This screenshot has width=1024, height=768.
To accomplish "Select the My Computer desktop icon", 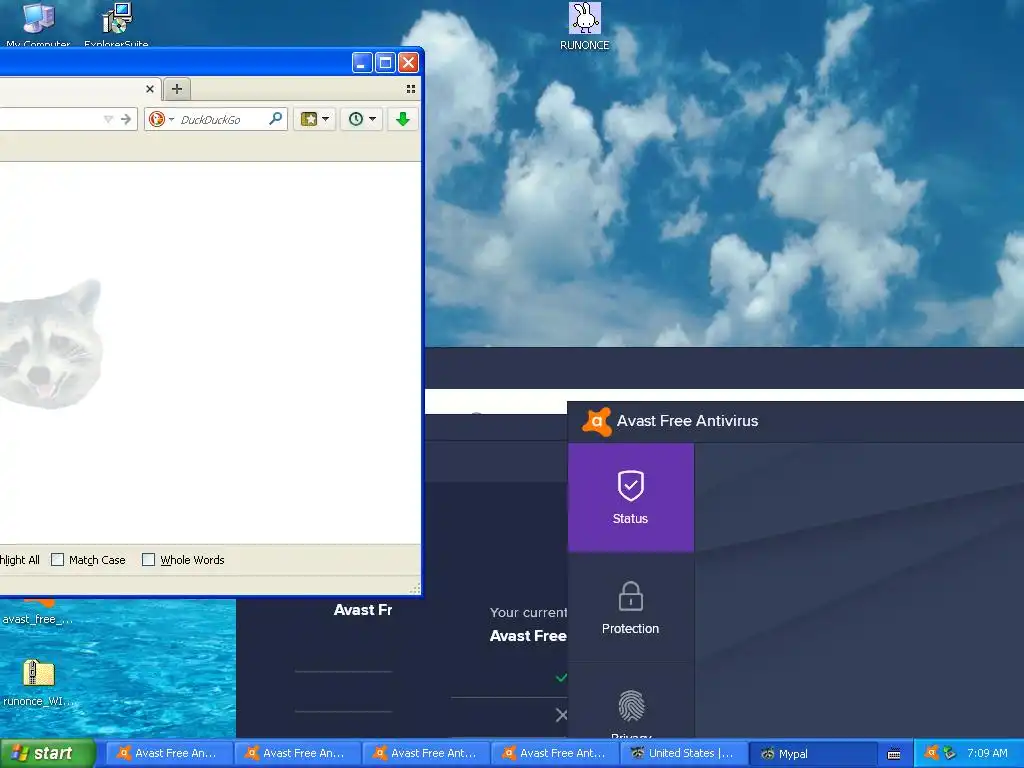I will (x=38, y=25).
